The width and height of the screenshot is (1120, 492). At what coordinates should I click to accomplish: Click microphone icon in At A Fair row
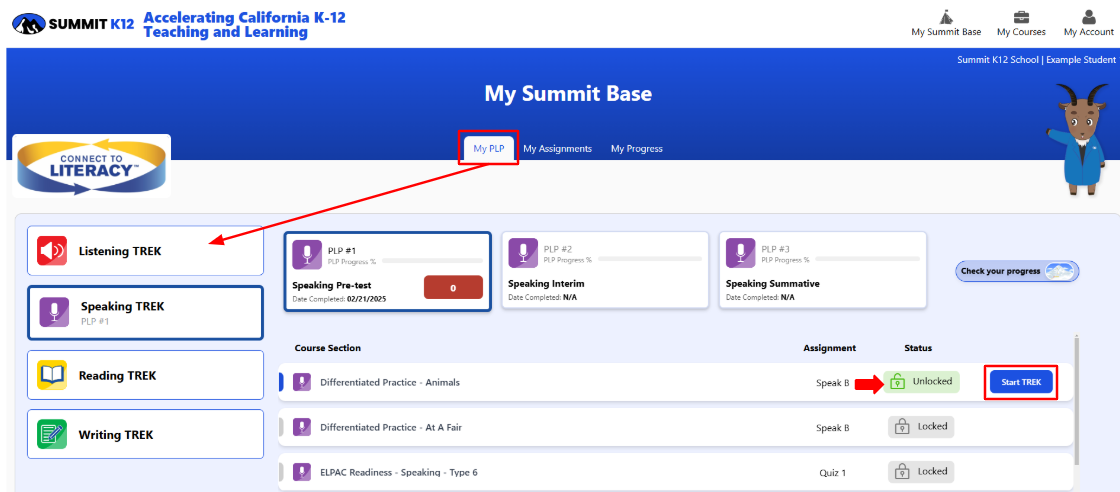302,427
